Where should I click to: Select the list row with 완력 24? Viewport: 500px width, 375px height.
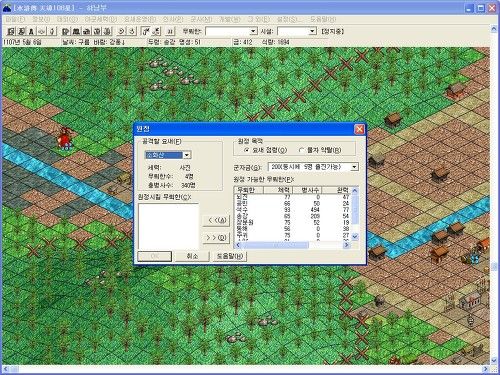[x=293, y=203]
